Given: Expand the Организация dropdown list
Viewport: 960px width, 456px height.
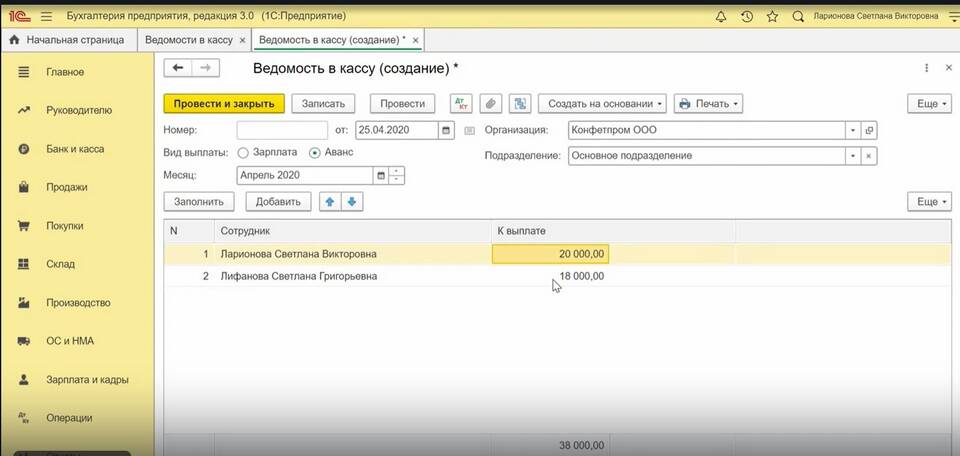Looking at the screenshot, I should (852, 130).
